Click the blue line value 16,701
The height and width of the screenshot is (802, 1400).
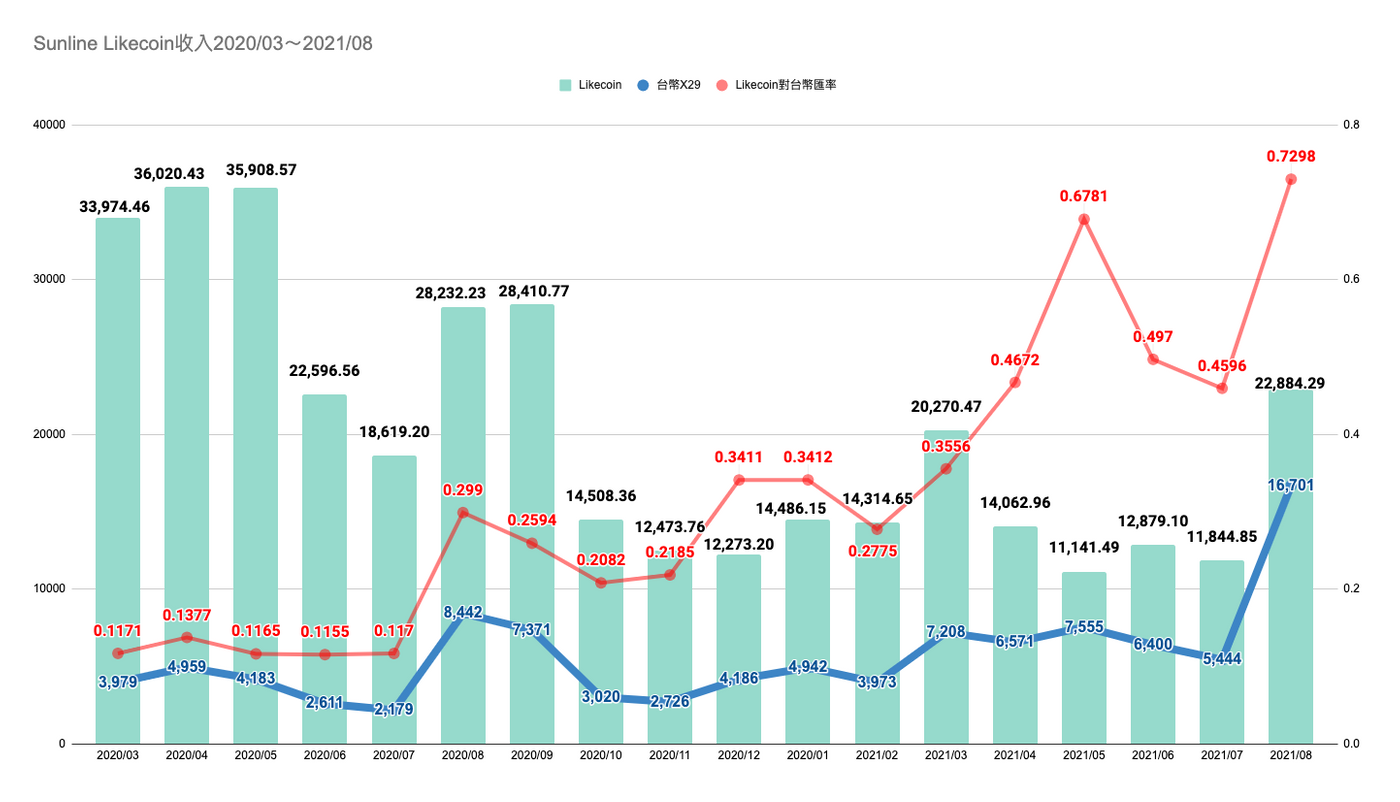pyautogui.click(x=1291, y=484)
